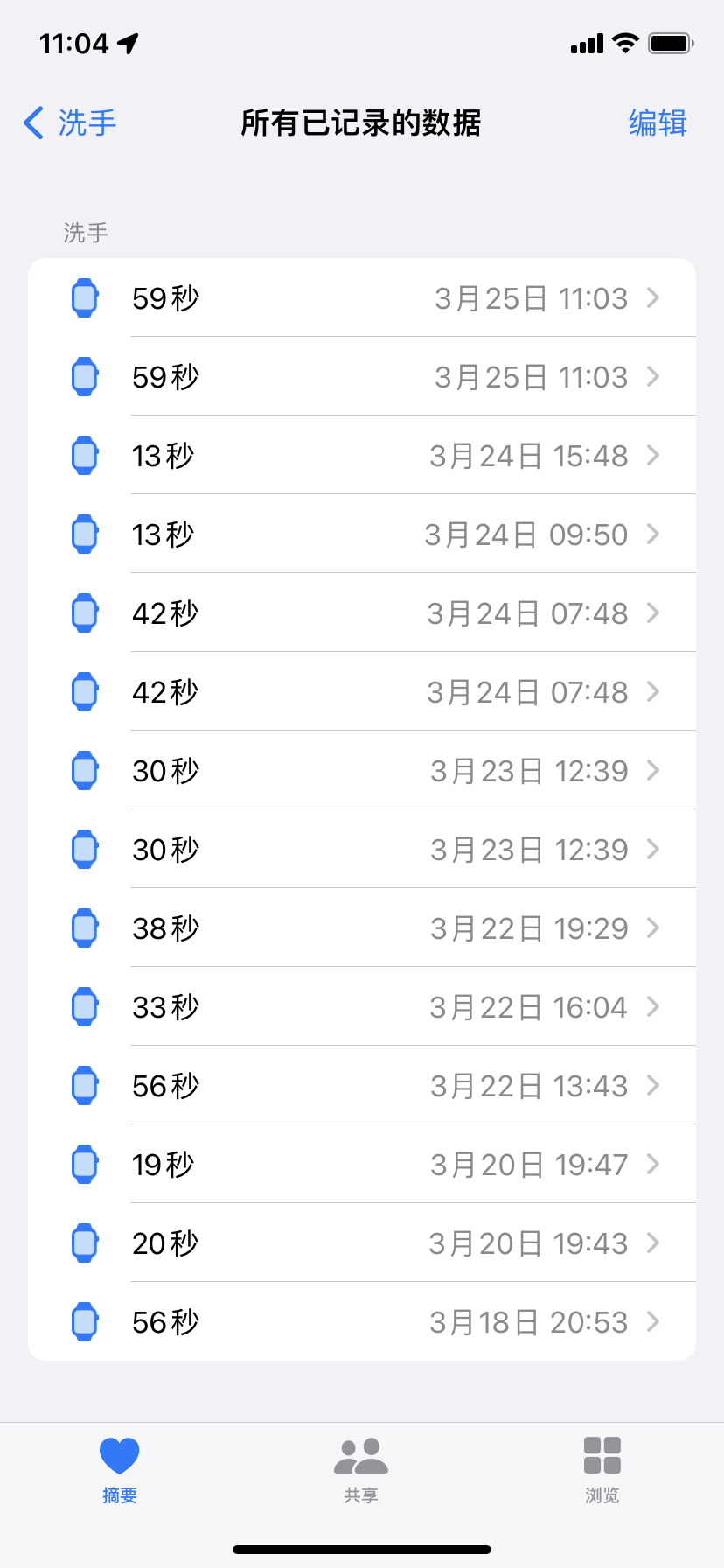Tap the watch icon for 19秒 entry
The image size is (724, 1568).
(x=85, y=1164)
